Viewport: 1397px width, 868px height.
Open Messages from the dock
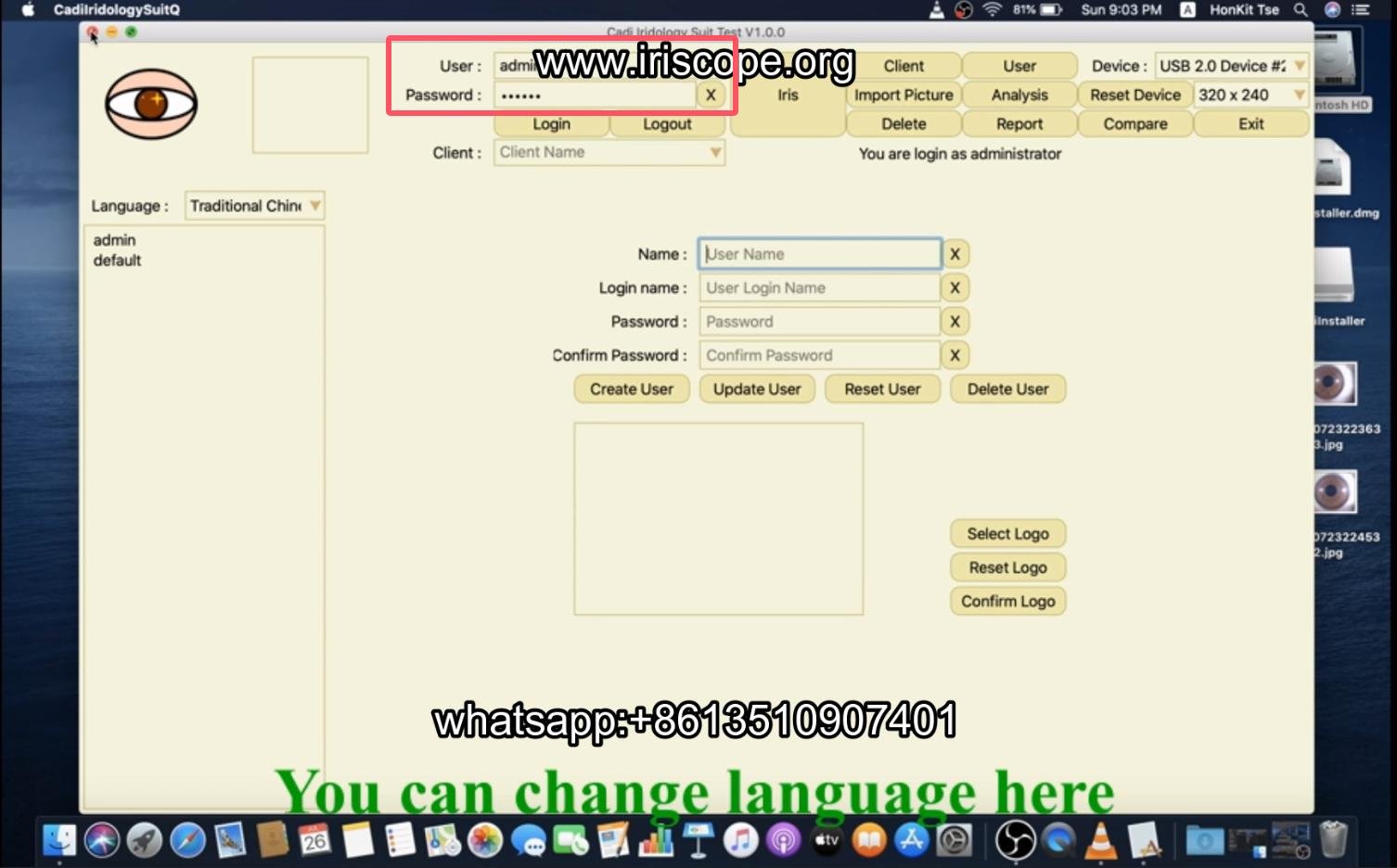click(528, 840)
